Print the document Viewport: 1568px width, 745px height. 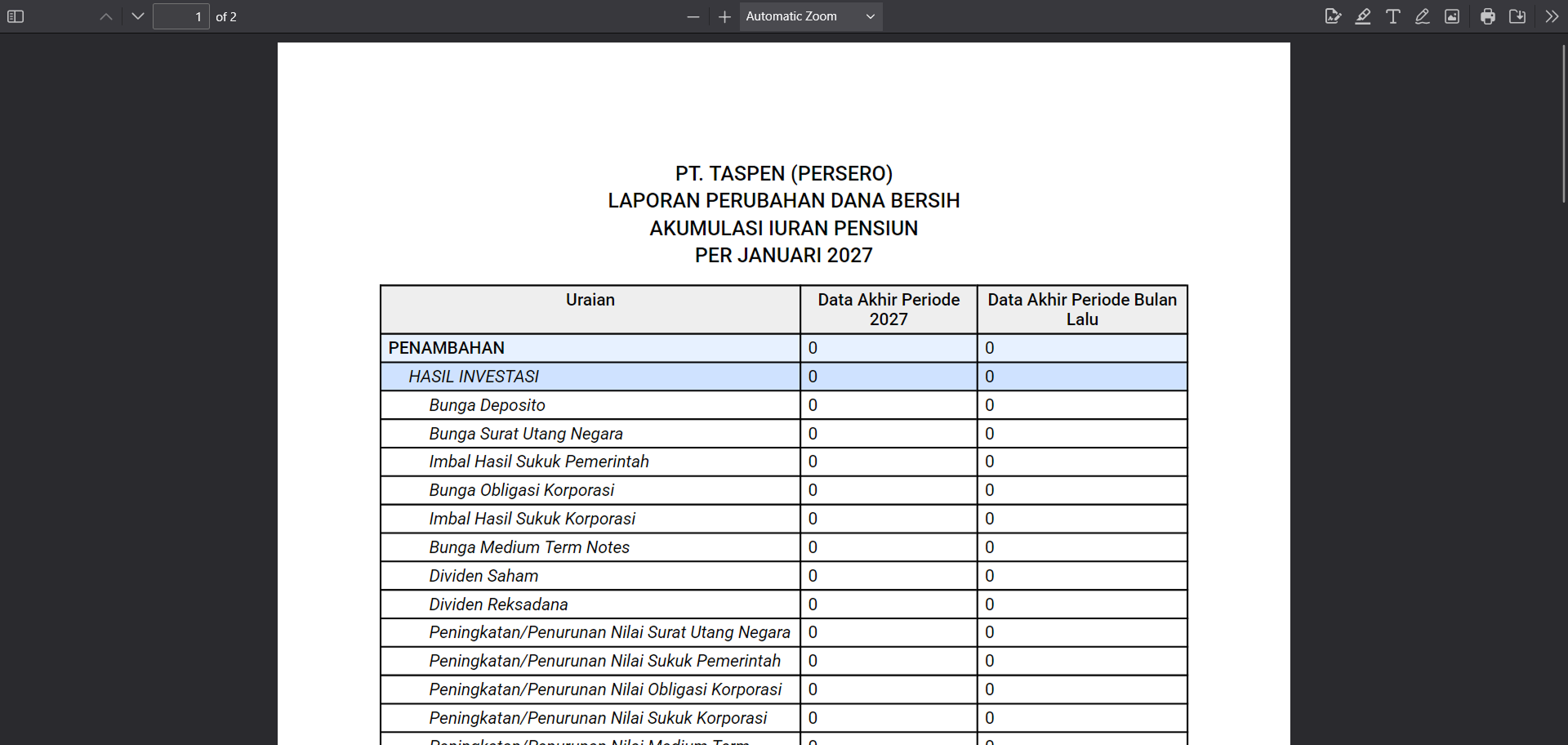click(1488, 16)
